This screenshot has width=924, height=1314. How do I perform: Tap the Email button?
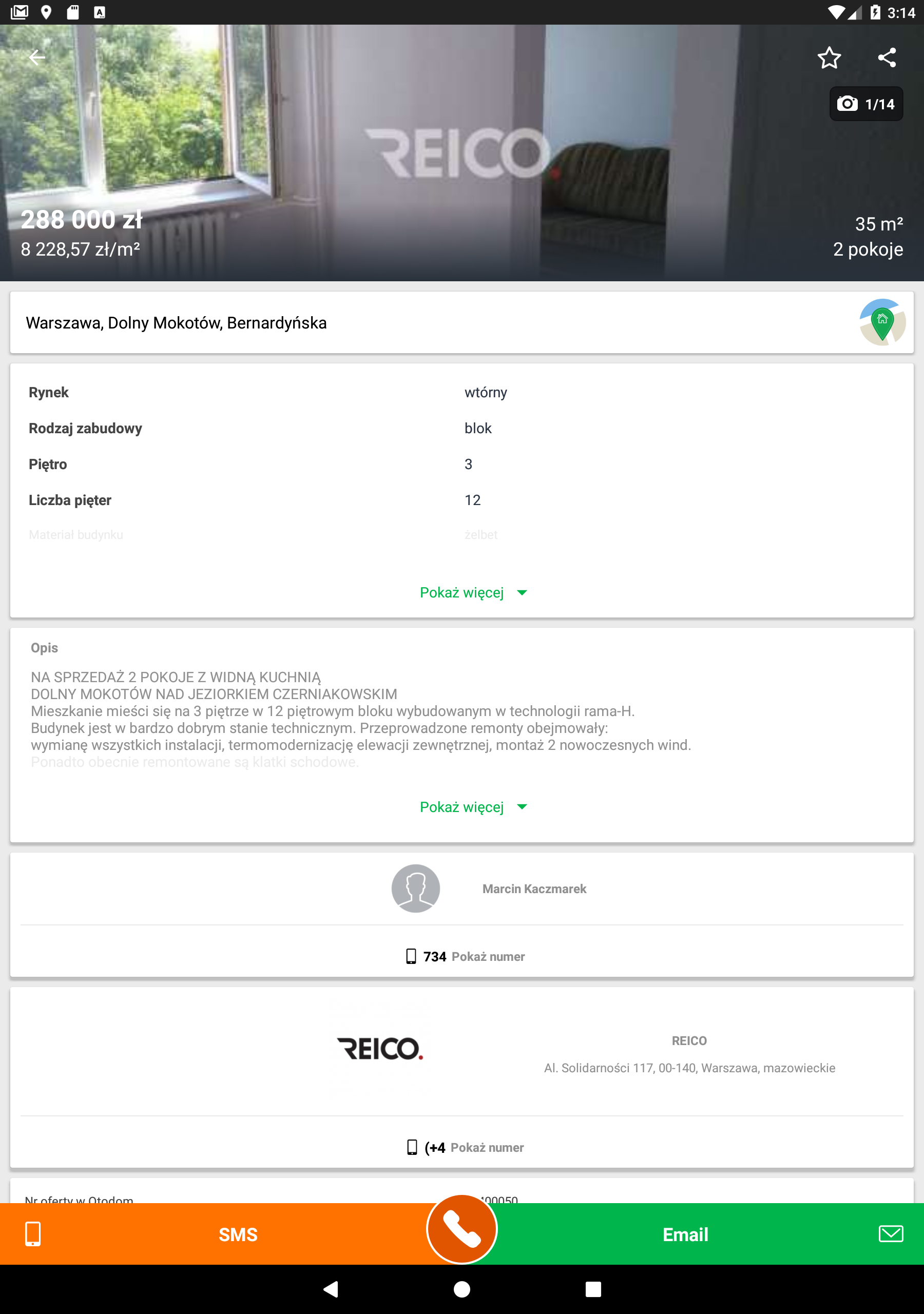tap(685, 1235)
